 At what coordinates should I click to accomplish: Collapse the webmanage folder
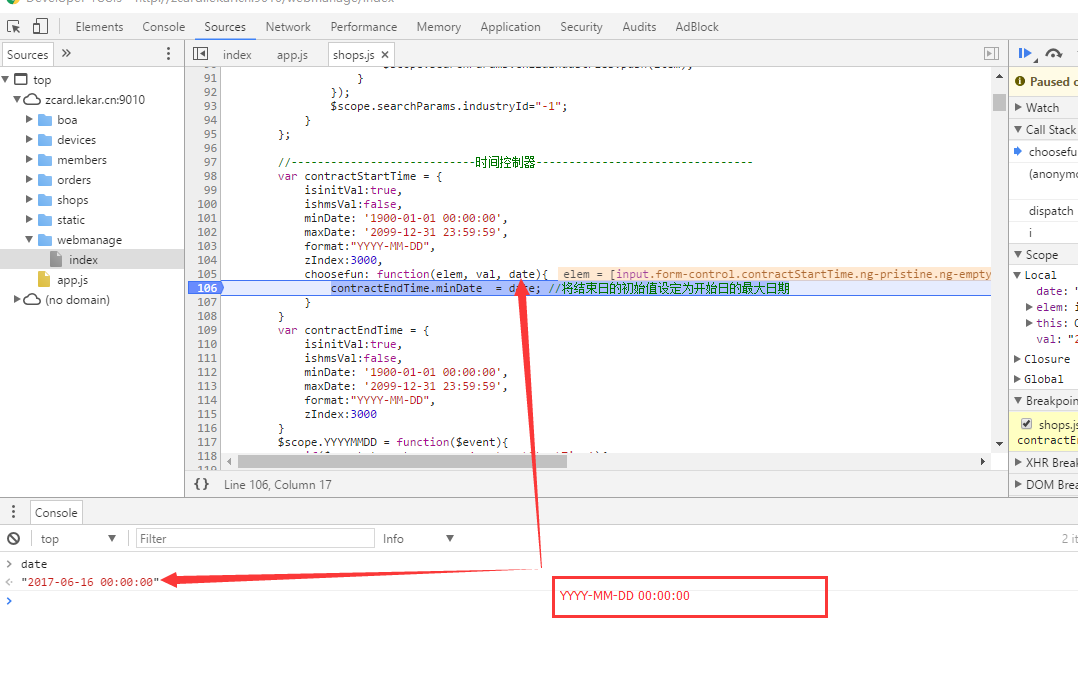(x=29, y=240)
